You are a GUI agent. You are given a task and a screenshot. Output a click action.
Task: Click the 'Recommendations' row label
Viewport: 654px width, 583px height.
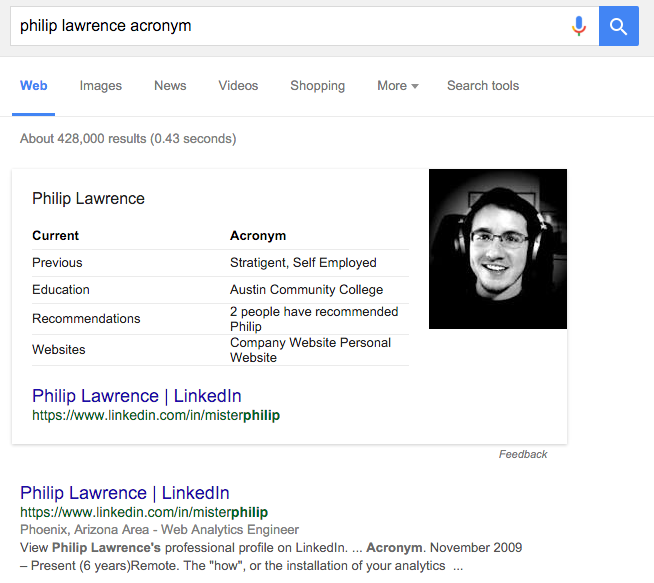click(86, 319)
